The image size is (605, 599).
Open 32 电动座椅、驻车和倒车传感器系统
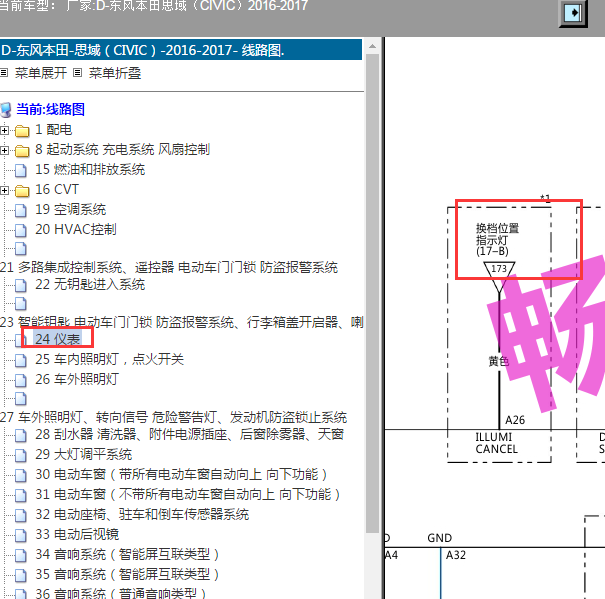(142, 514)
